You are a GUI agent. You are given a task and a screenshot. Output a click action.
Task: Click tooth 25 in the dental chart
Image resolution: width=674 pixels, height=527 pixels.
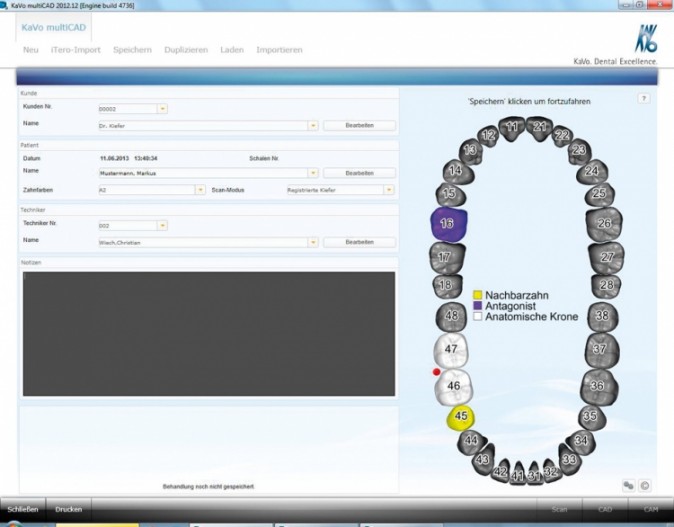pyautogui.click(x=599, y=193)
